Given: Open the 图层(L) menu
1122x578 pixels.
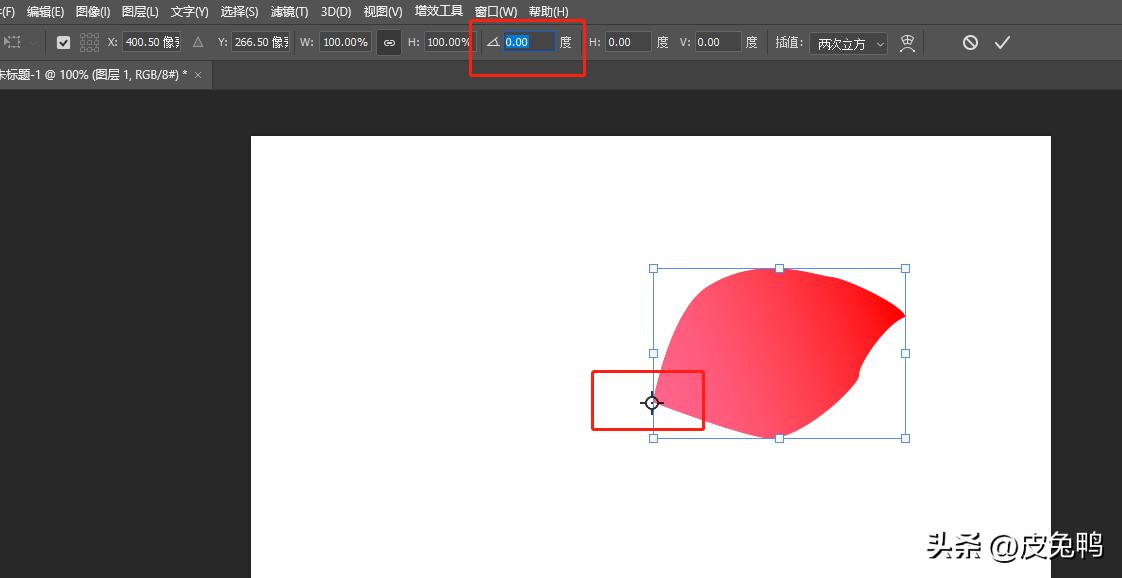Looking at the screenshot, I should [140, 12].
